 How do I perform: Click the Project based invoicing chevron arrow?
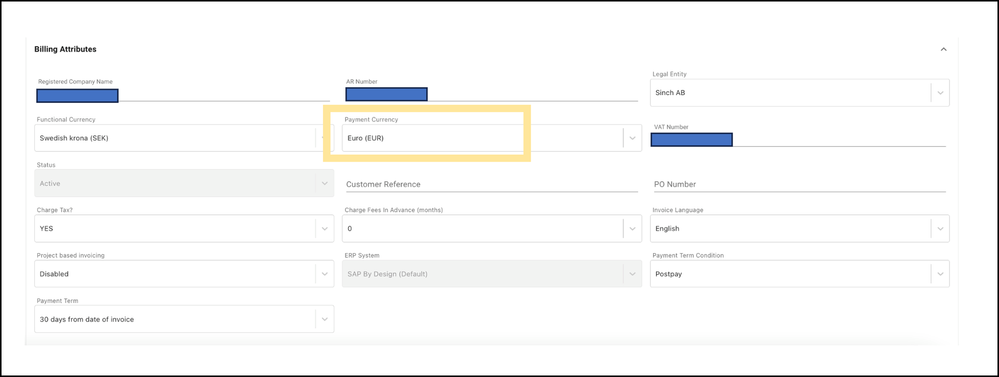pos(324,274)
